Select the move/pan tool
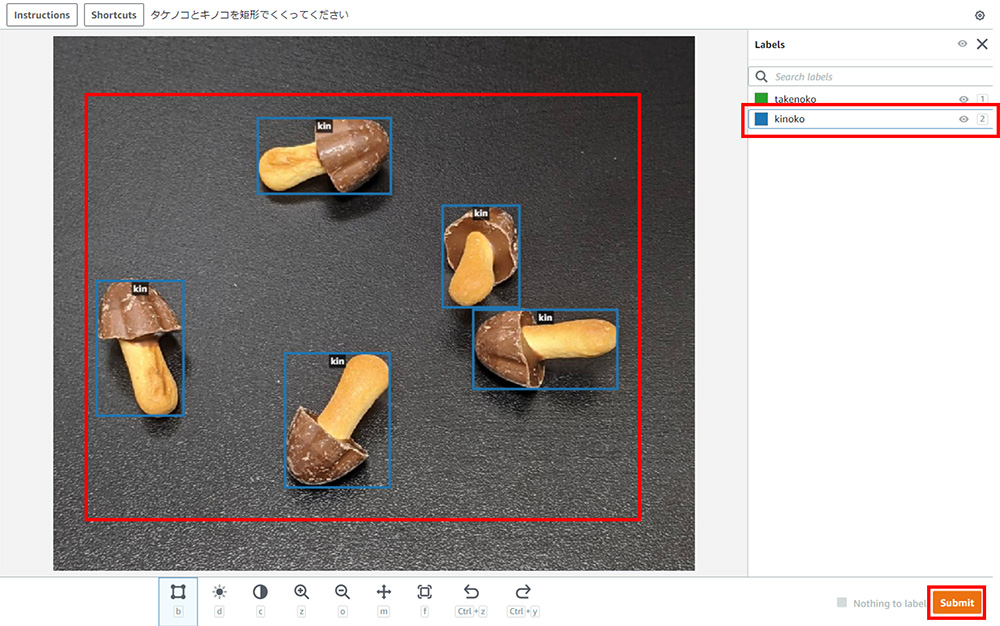1000x626 pixels. (x=383, y=592)
